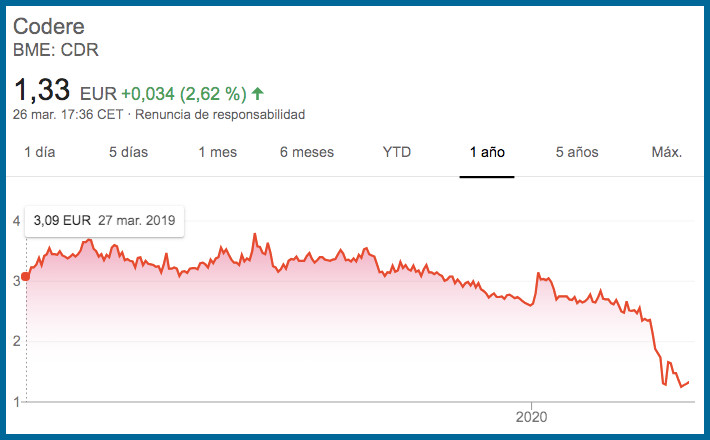The width and height of the screenshot is (710, 440).
Task: Click the '1 año' tab
Action: click(487, 152)
